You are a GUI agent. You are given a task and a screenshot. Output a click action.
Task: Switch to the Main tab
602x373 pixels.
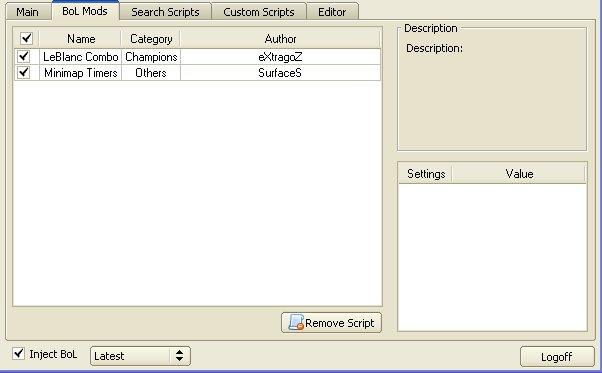coord(28,12)
